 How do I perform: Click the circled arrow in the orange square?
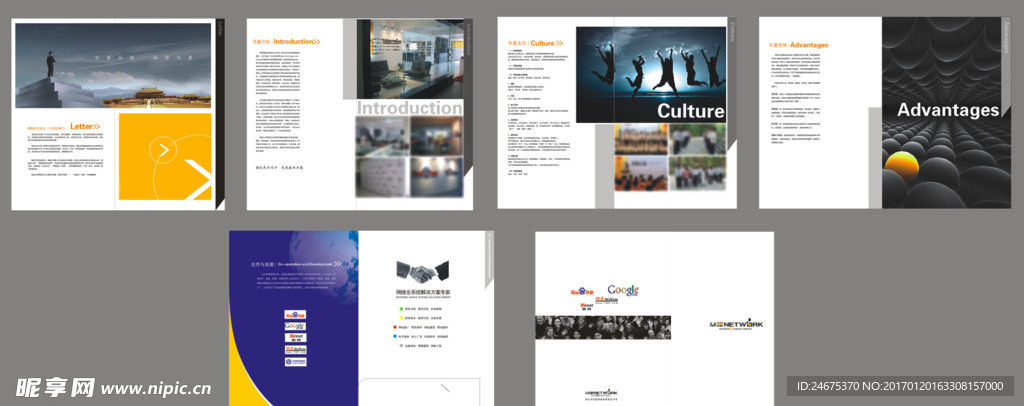tap(163, 151)
